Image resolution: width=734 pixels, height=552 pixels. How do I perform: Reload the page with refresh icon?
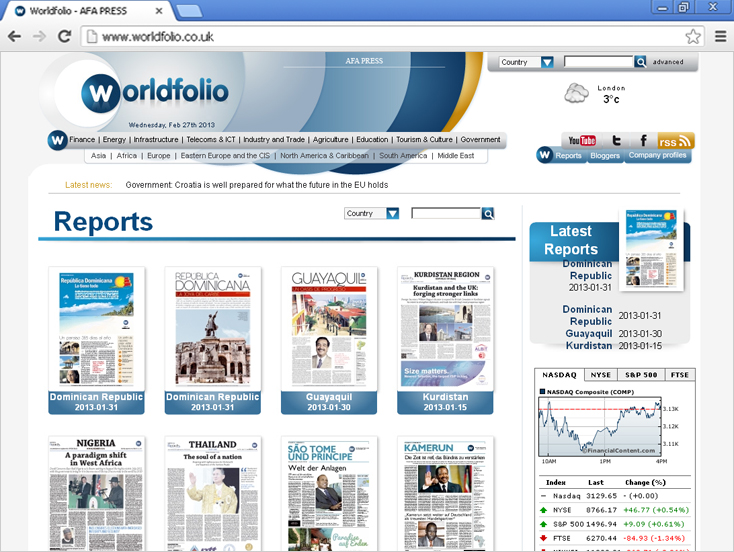point(65,36)
